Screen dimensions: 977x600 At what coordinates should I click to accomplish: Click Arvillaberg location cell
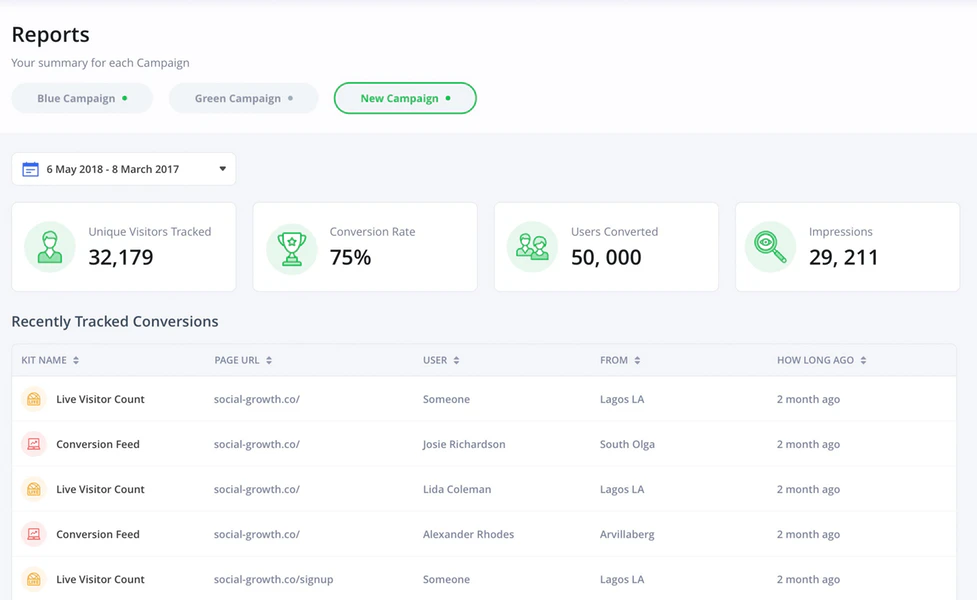coord(627,535)
